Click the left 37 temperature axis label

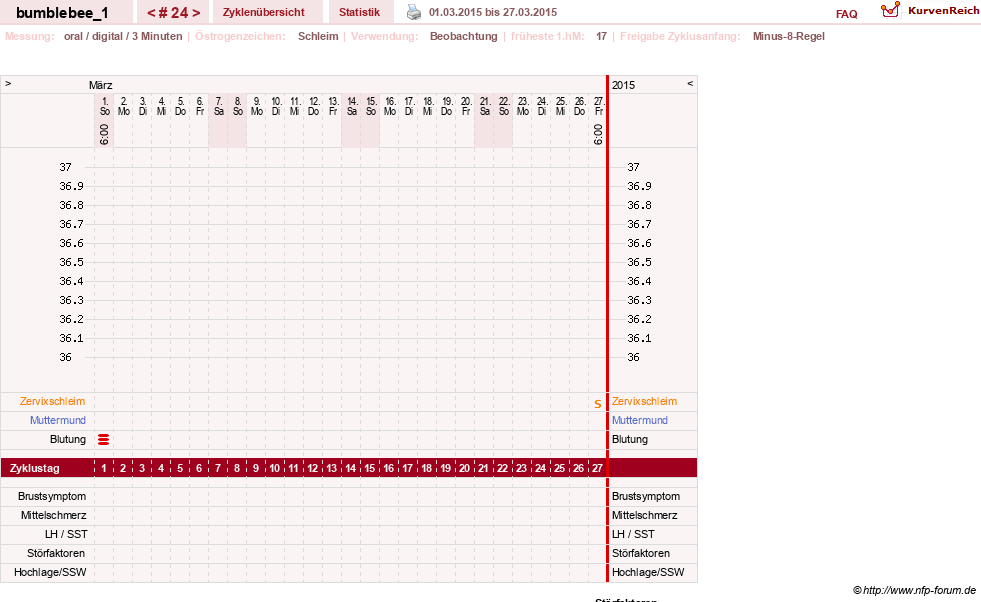click(66, 167)
